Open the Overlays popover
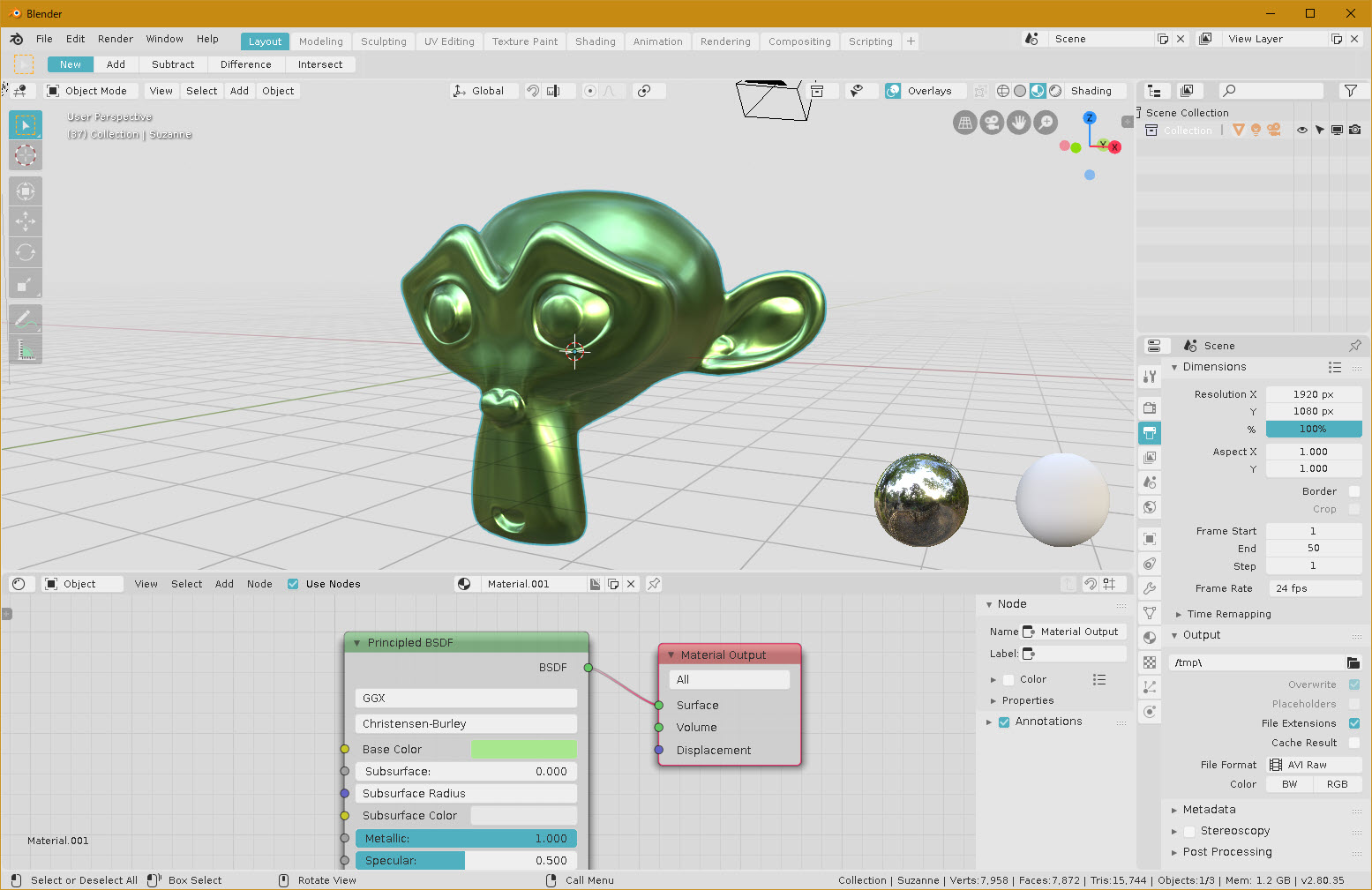1372x890 pixels. pos(930,91)
